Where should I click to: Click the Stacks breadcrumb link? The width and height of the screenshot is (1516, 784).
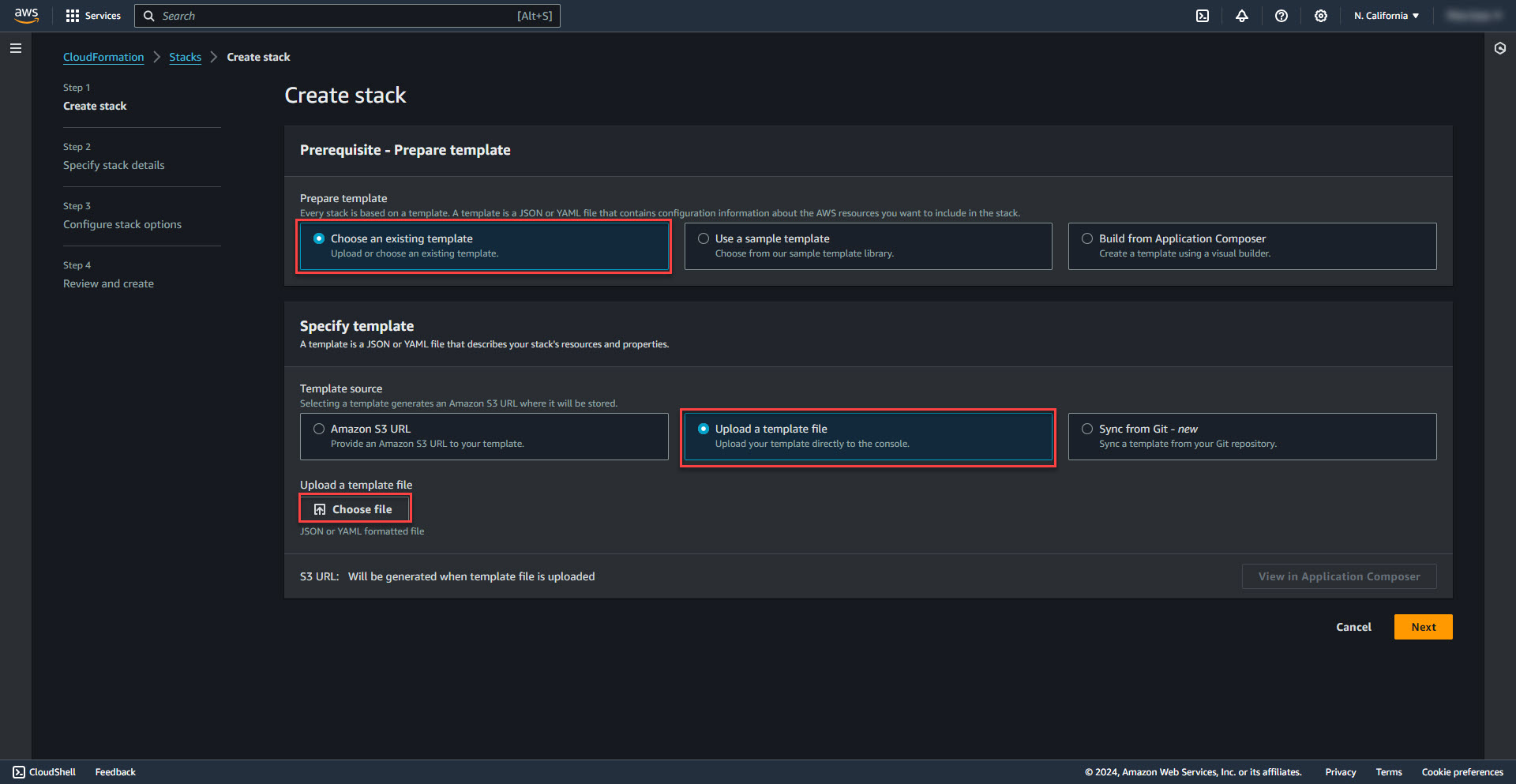(x=185, y=57)
